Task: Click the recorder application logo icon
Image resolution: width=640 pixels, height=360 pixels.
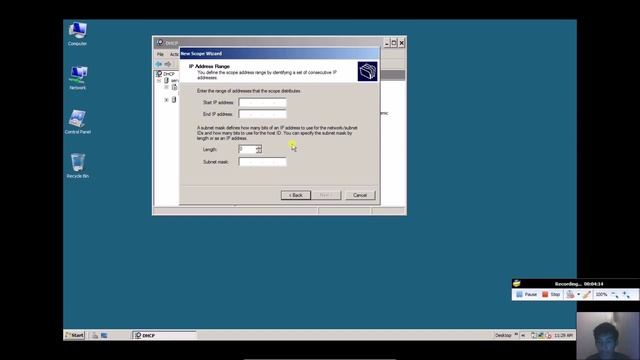Action: [x=517, y=283]
